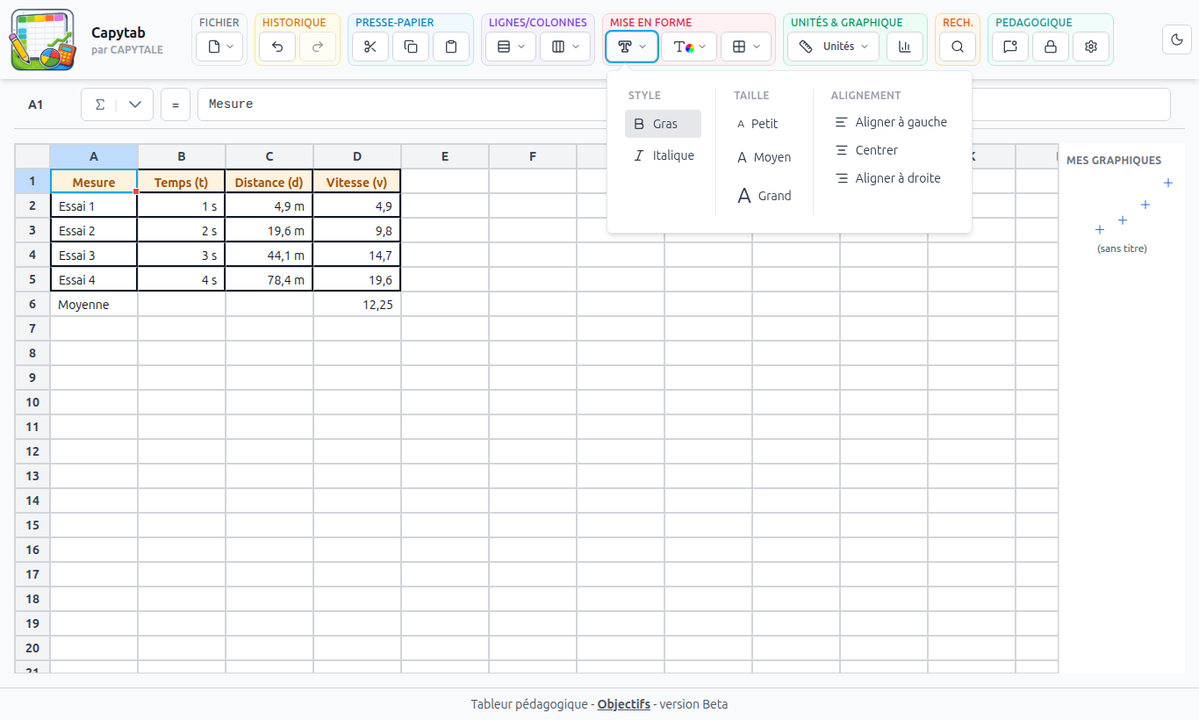Open search with the magnifier icon
This screenshot has height=720, width=1199.
(957, 47)
